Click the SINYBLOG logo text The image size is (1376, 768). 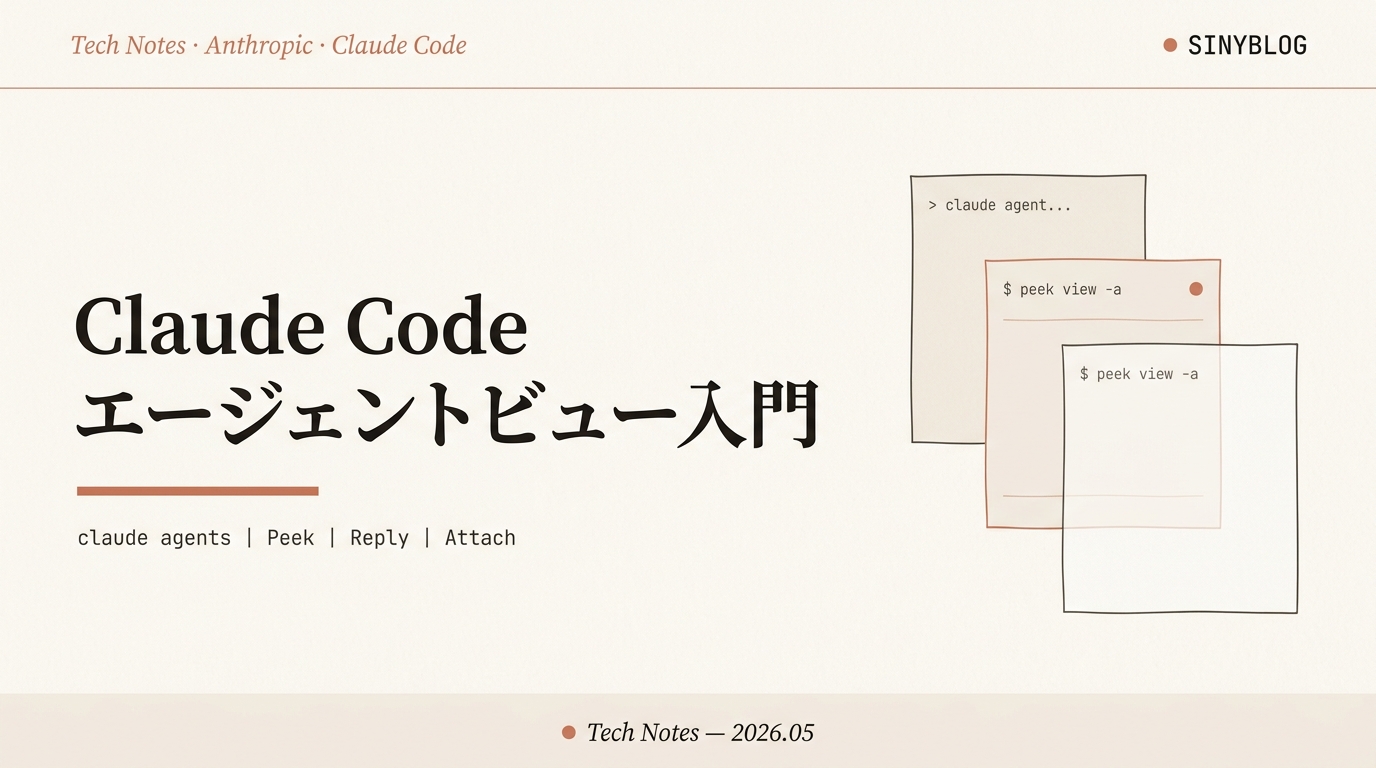tap(1247, 45)
